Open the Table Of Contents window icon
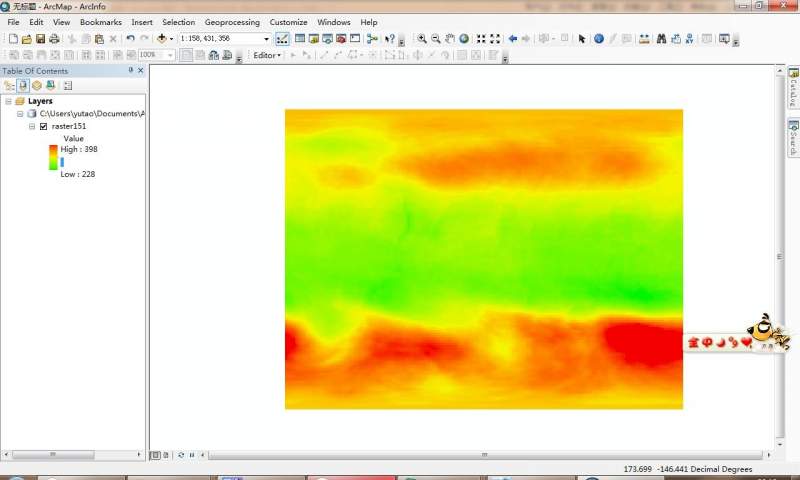 tap(300, 39)
